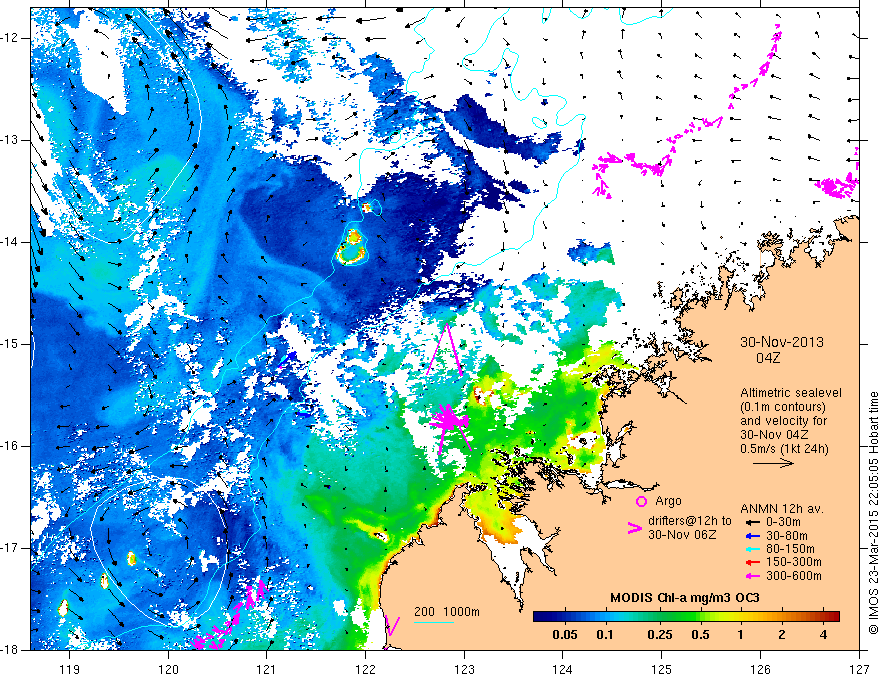Click the '122' longitude axis label

click(x=365, y=669)
